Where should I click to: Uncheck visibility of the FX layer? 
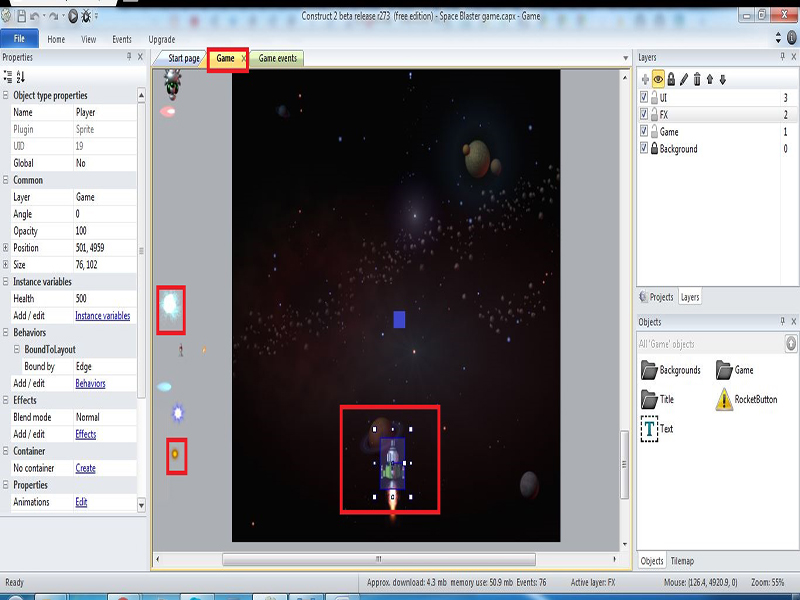(x=644, y=114)
